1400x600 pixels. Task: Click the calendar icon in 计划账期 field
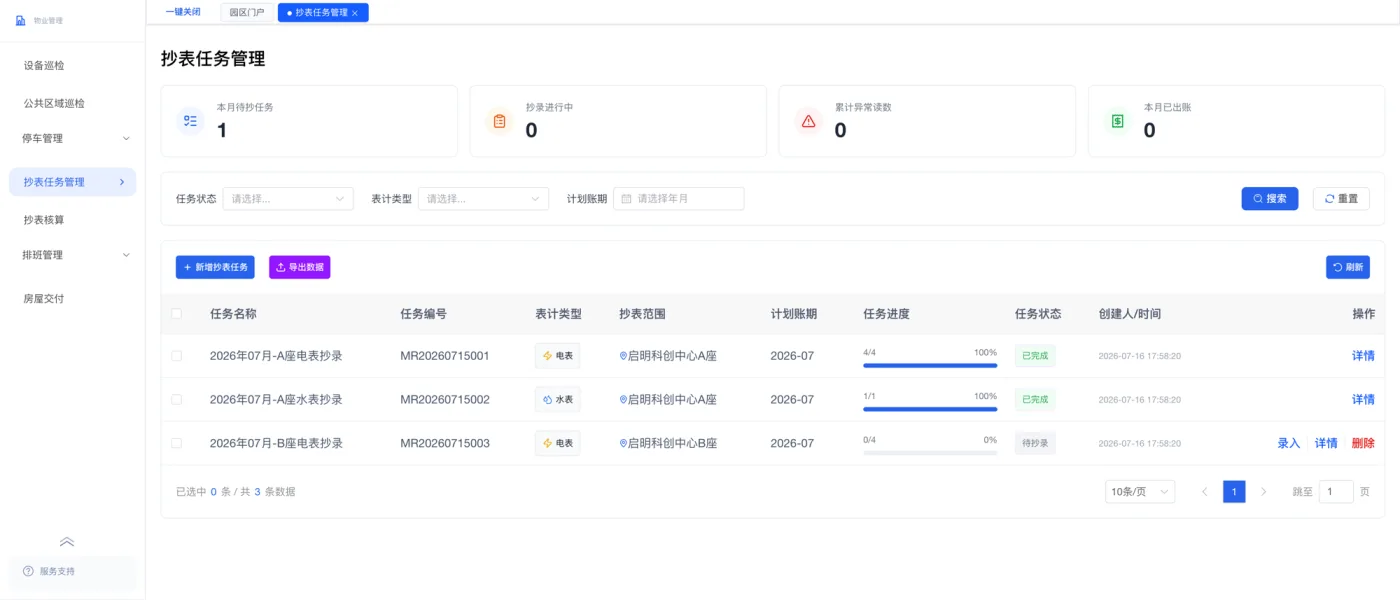click(627, 199)
